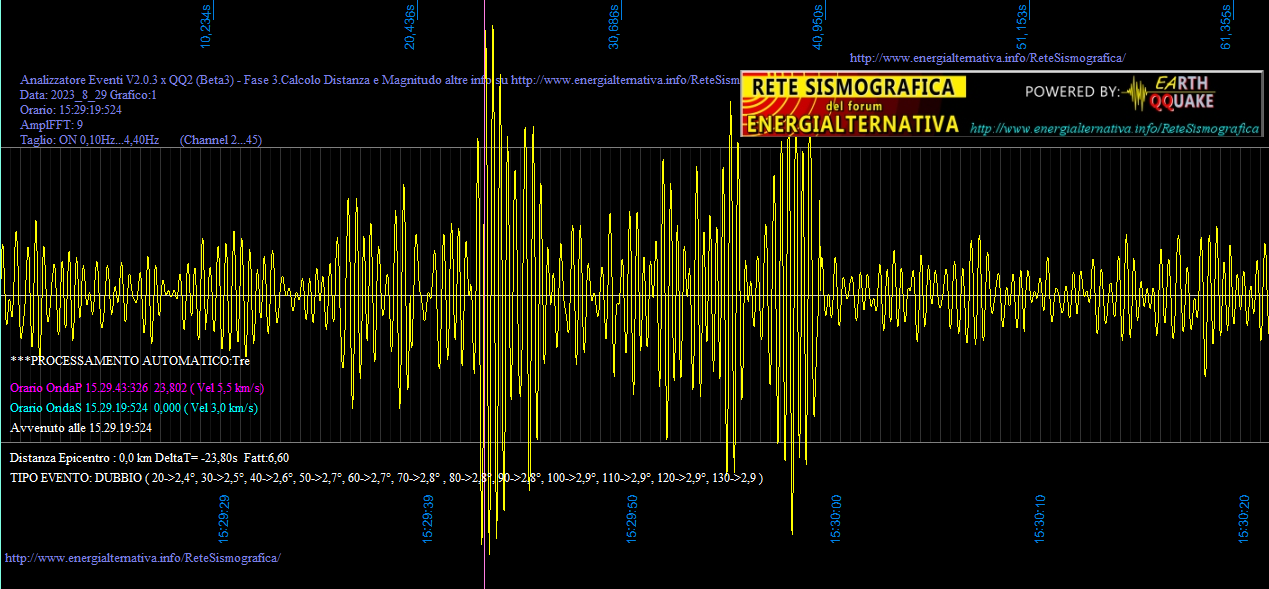Click the 'AmplFFT: 9' value
Screen dimensions: 1269x589
pos(51,125)
